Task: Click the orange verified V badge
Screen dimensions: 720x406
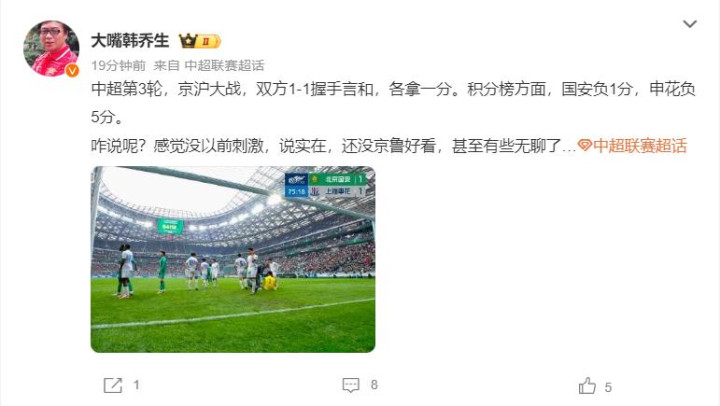Action: pyautogui.click(x=72, y=70)
